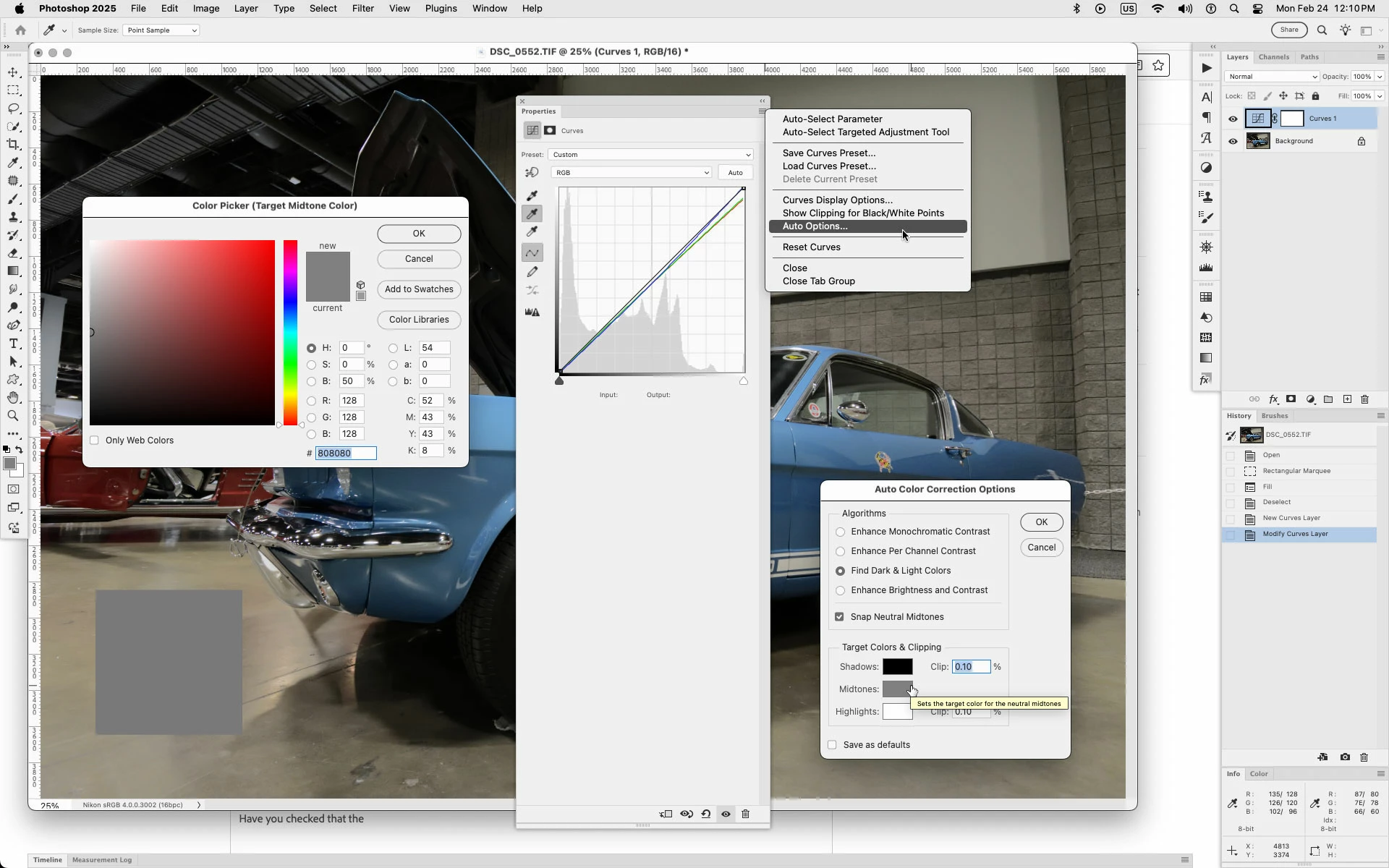Click the Shadows target color swatch
The width and height of the screenshot is (1389, 868).
897,667
